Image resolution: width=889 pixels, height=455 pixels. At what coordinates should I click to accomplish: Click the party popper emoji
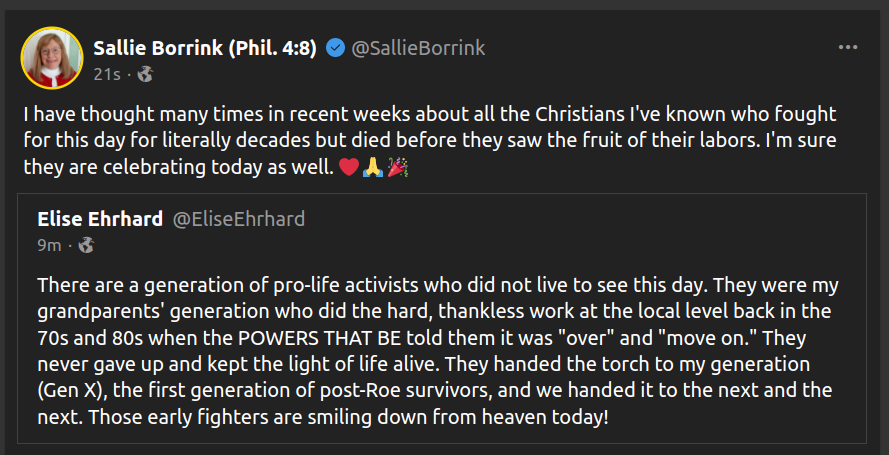398,165
